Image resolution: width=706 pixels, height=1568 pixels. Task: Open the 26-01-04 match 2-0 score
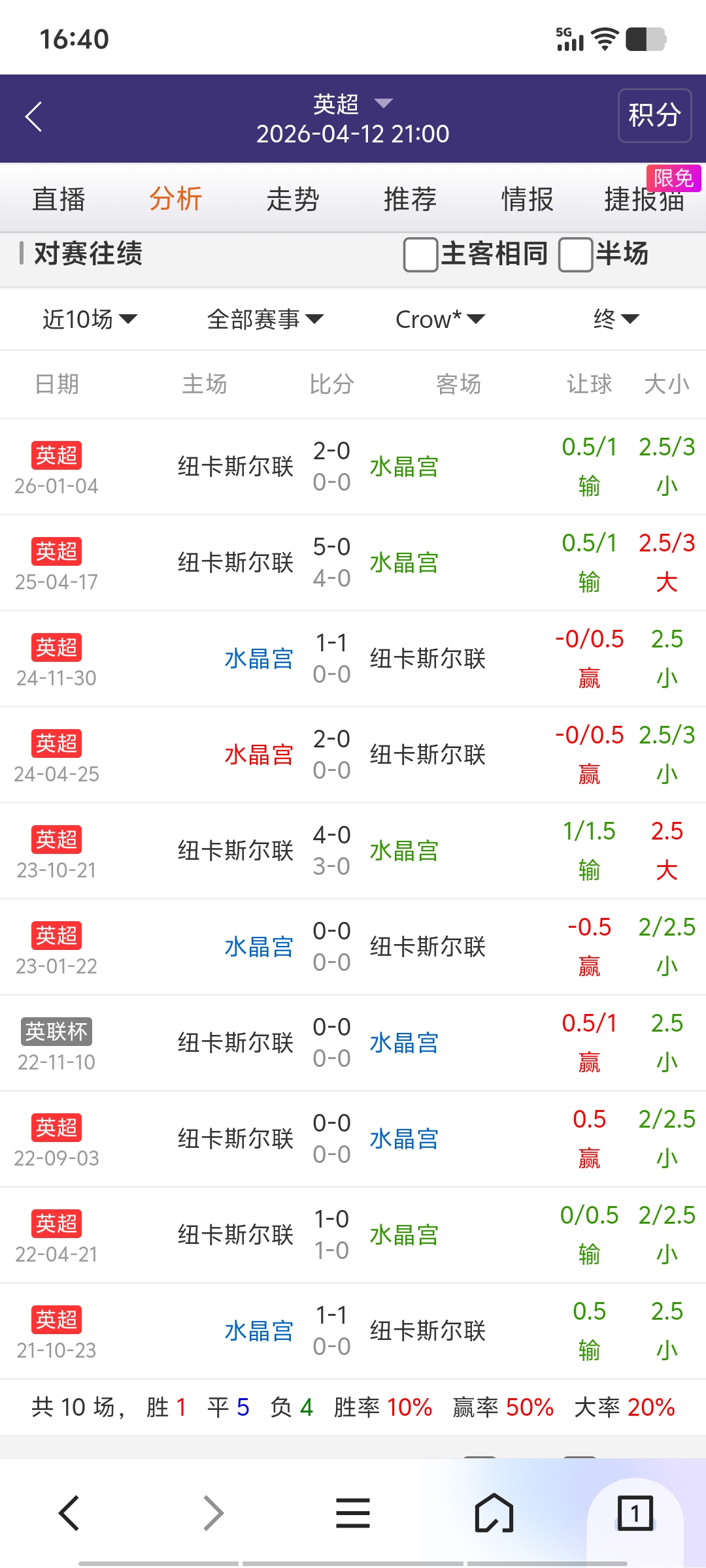pyautogui.click(x=331, y=451)
